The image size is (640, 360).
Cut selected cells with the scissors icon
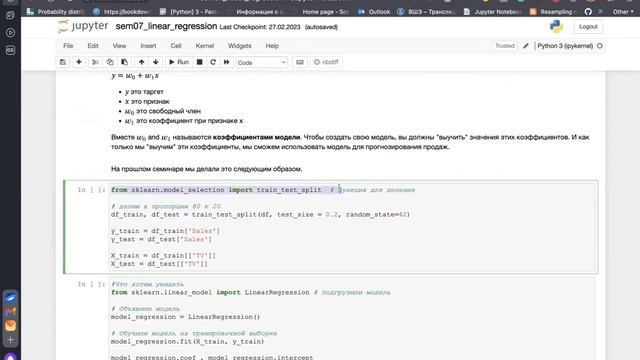click(x=95, y=62)
